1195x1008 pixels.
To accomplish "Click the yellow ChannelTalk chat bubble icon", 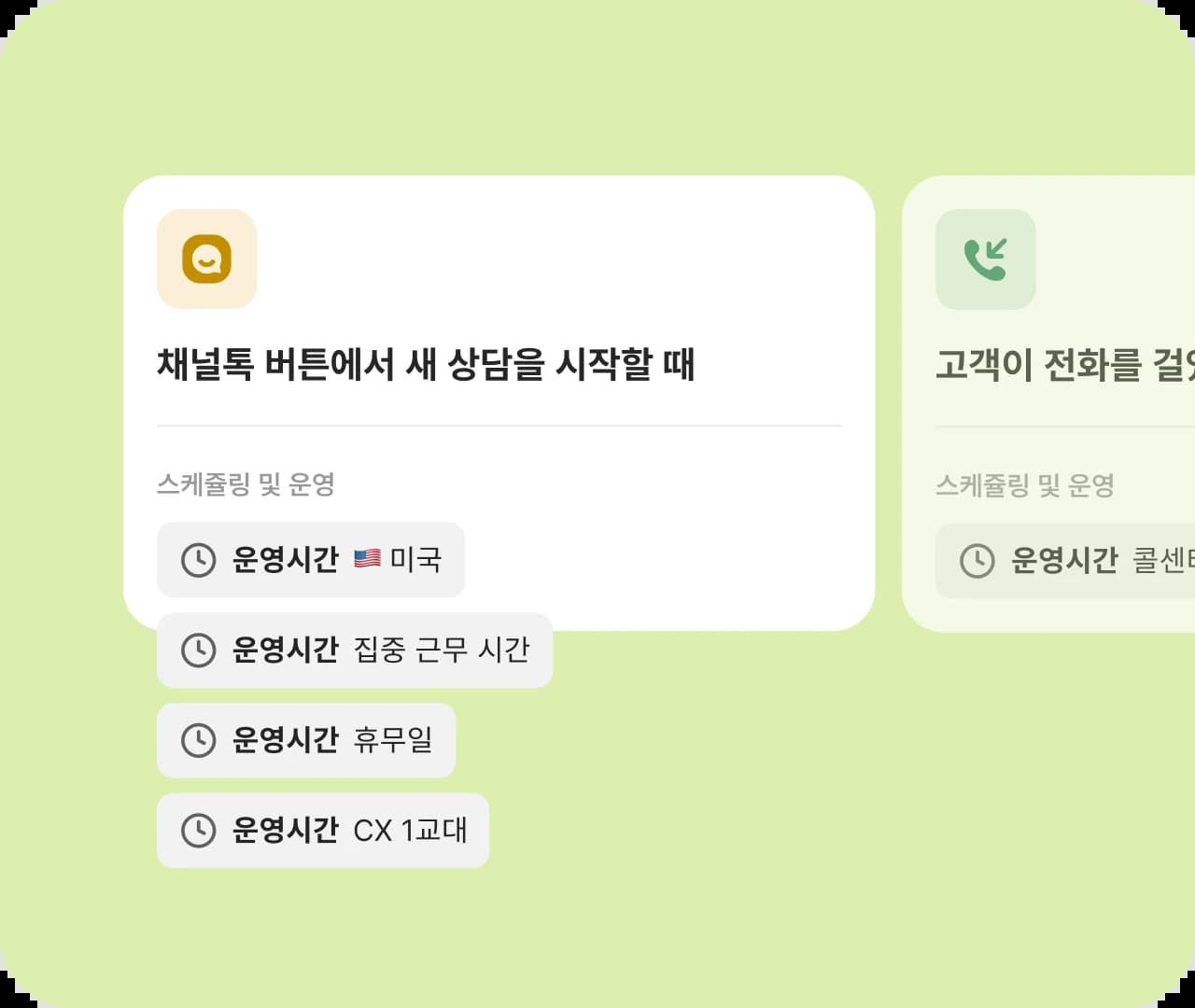I will pyautogui.click(x=206, y=259).
